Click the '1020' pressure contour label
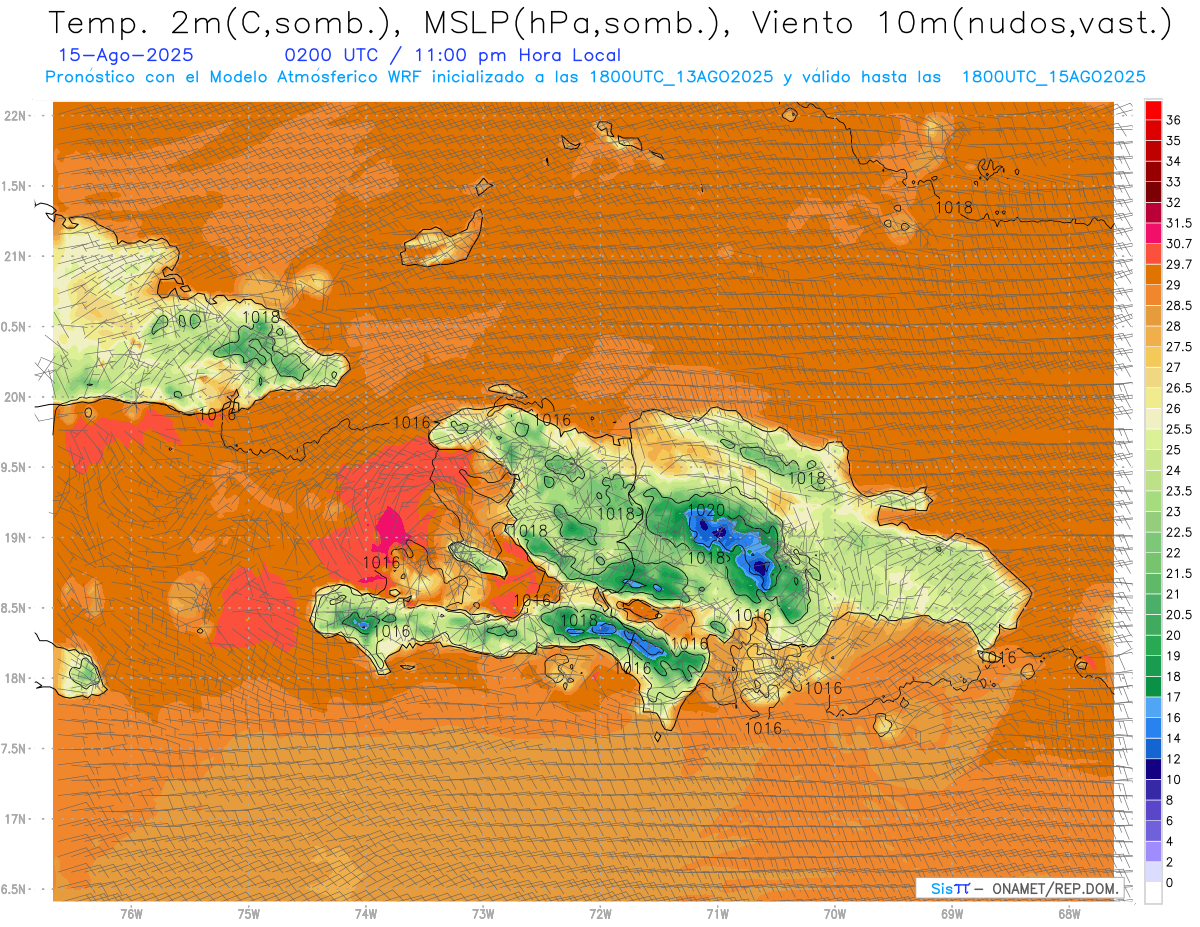 [x=707, y=510]
